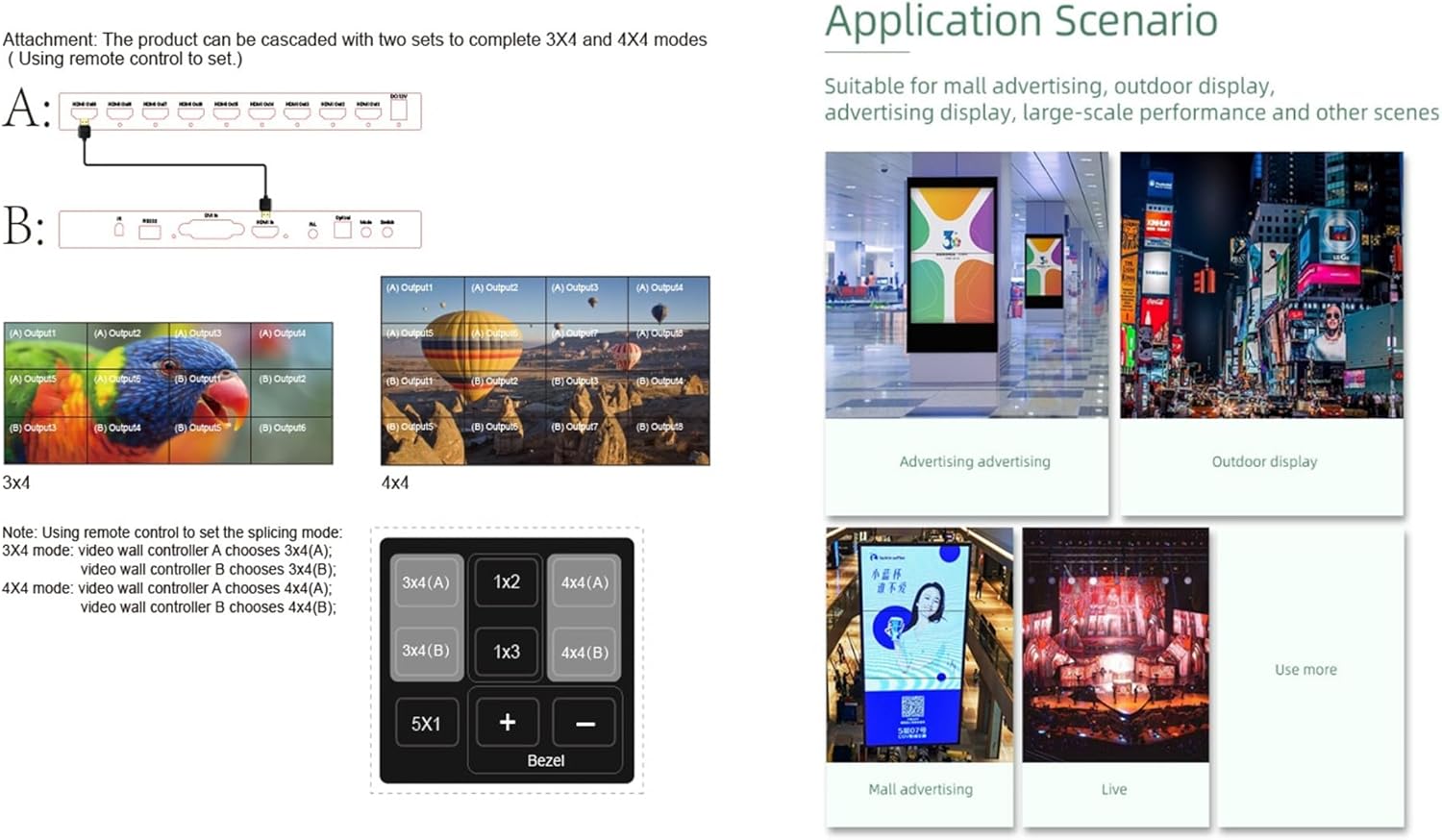The width and height of the screenshot is (1442, 840).
Task: Click "video wall controller B chooses 4x4(B);" line
Action: click(x=209, y=606)
